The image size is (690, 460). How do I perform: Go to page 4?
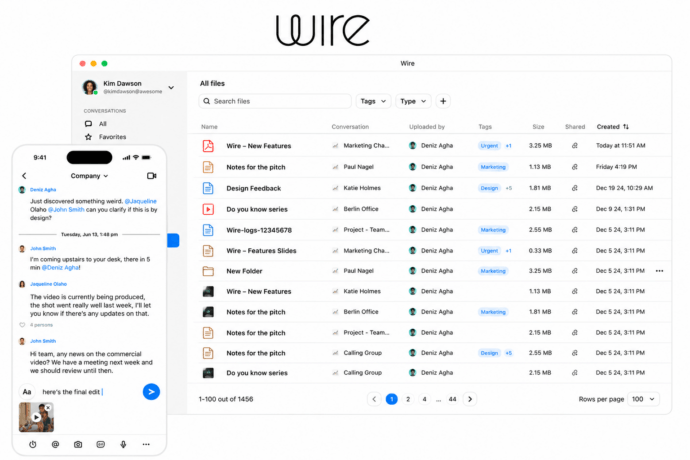(424, 399)
